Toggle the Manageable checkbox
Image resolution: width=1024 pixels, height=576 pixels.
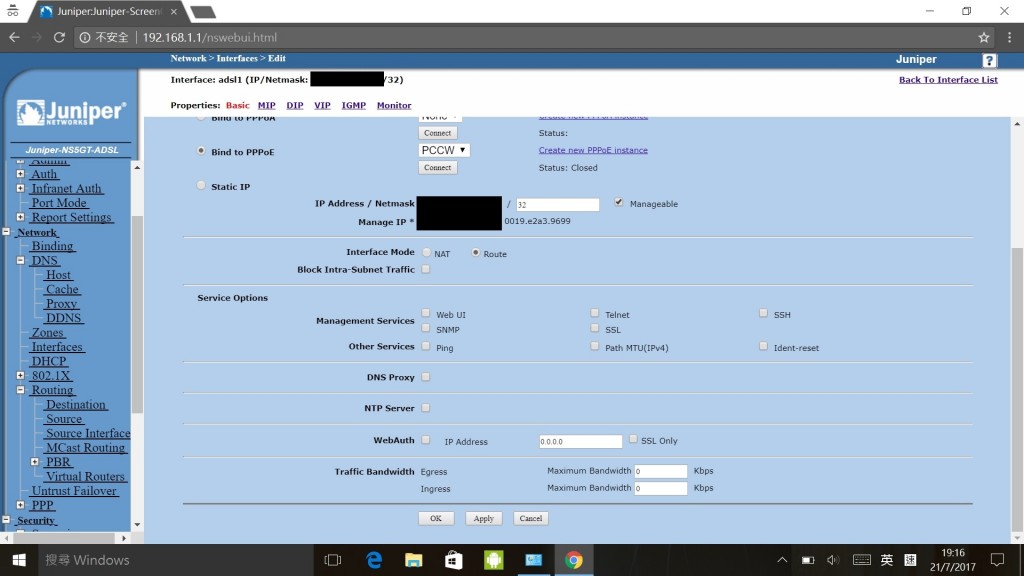[x=618, y=202]
